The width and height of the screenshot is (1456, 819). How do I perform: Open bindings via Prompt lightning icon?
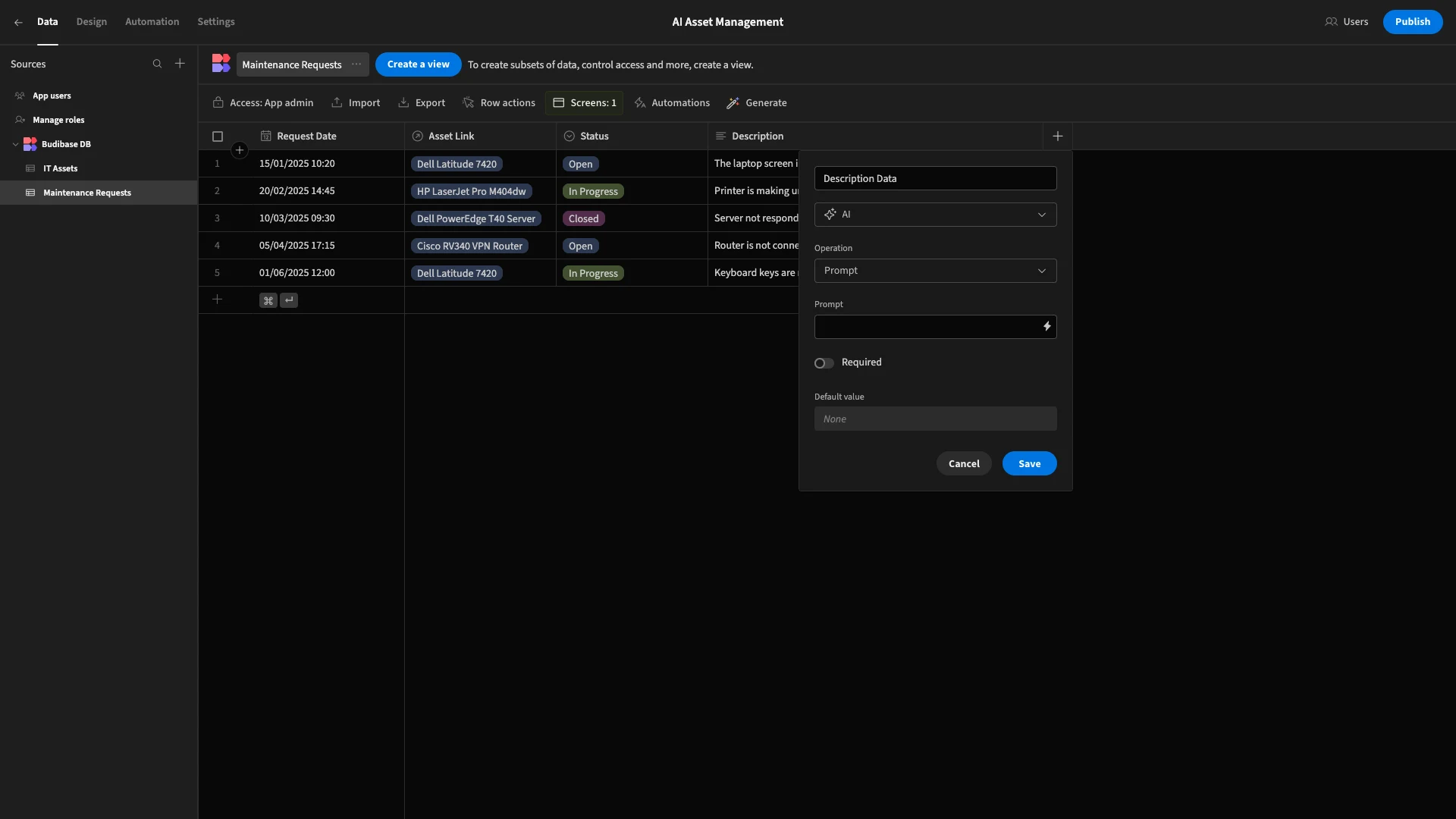tap(1046, 327)
